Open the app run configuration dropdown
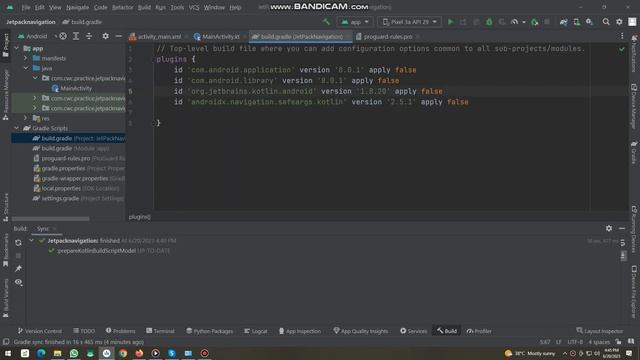640x360 pixels. (x=355, y=22)
